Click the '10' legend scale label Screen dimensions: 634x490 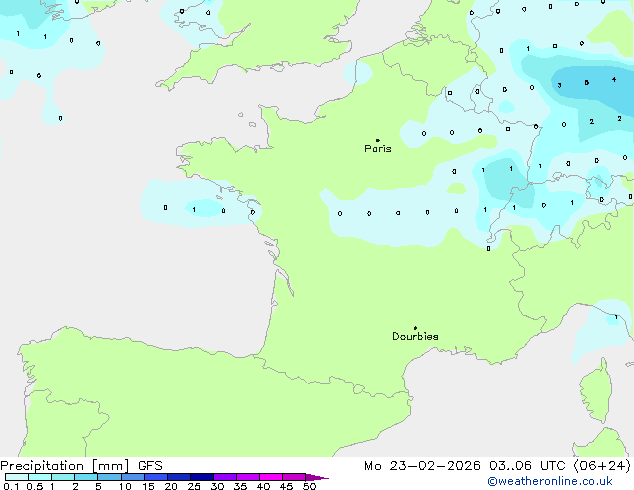point(125,486)
